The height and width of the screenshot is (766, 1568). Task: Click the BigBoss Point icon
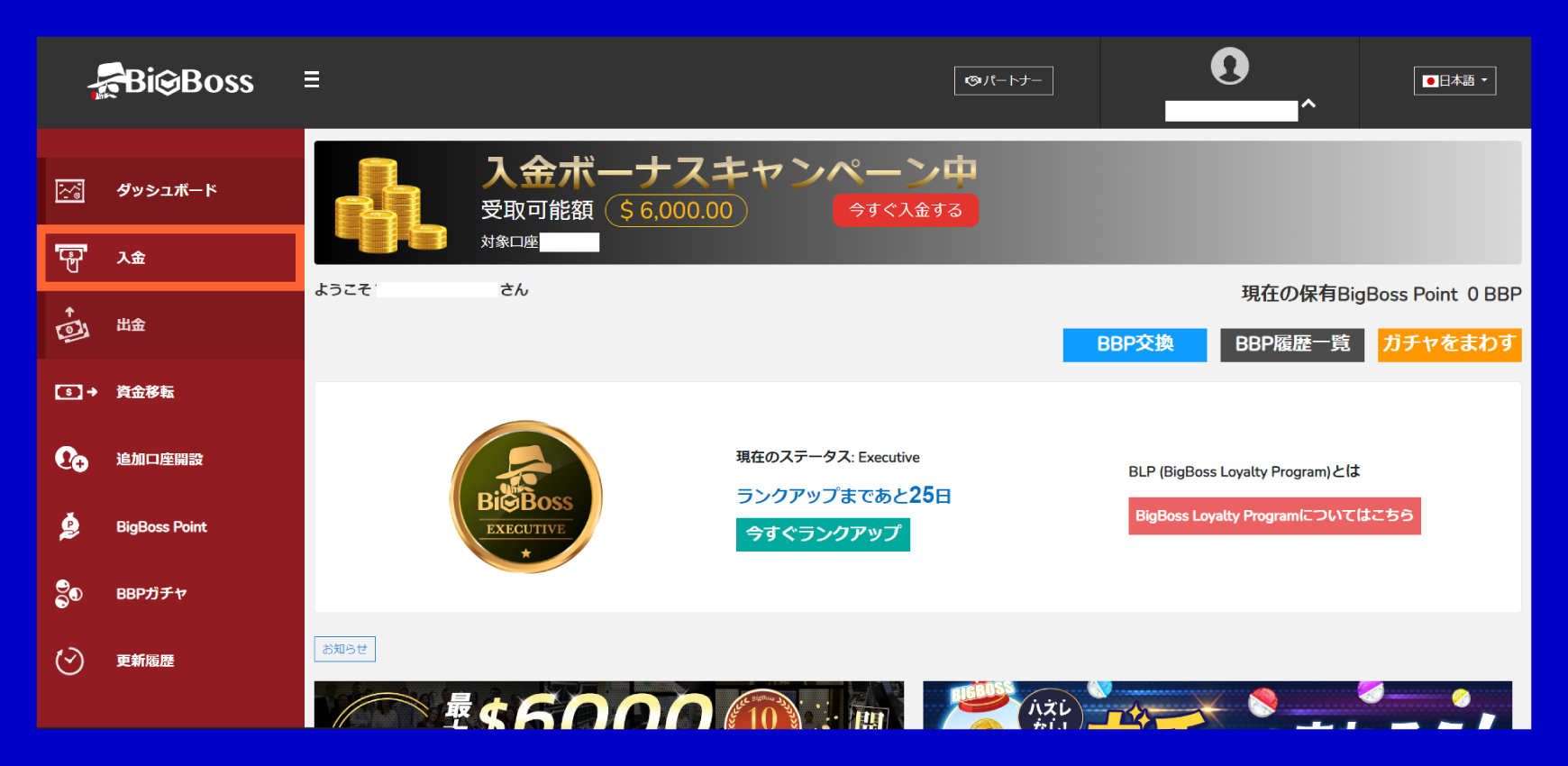(70, 526)
